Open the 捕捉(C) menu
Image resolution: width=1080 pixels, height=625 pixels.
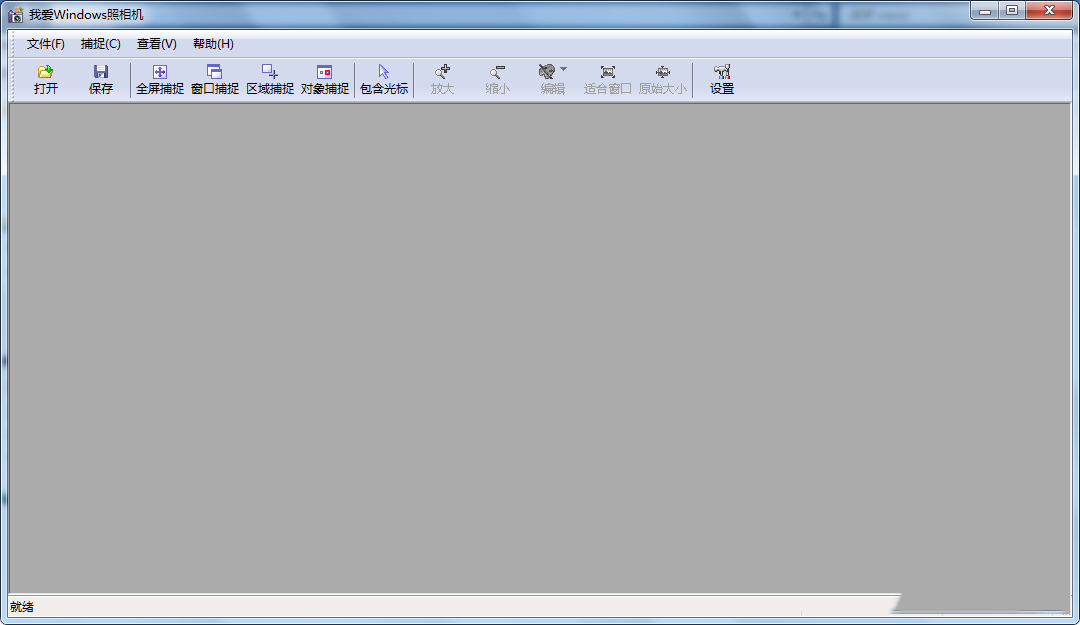pyautogui.click(x=100, y=44)
